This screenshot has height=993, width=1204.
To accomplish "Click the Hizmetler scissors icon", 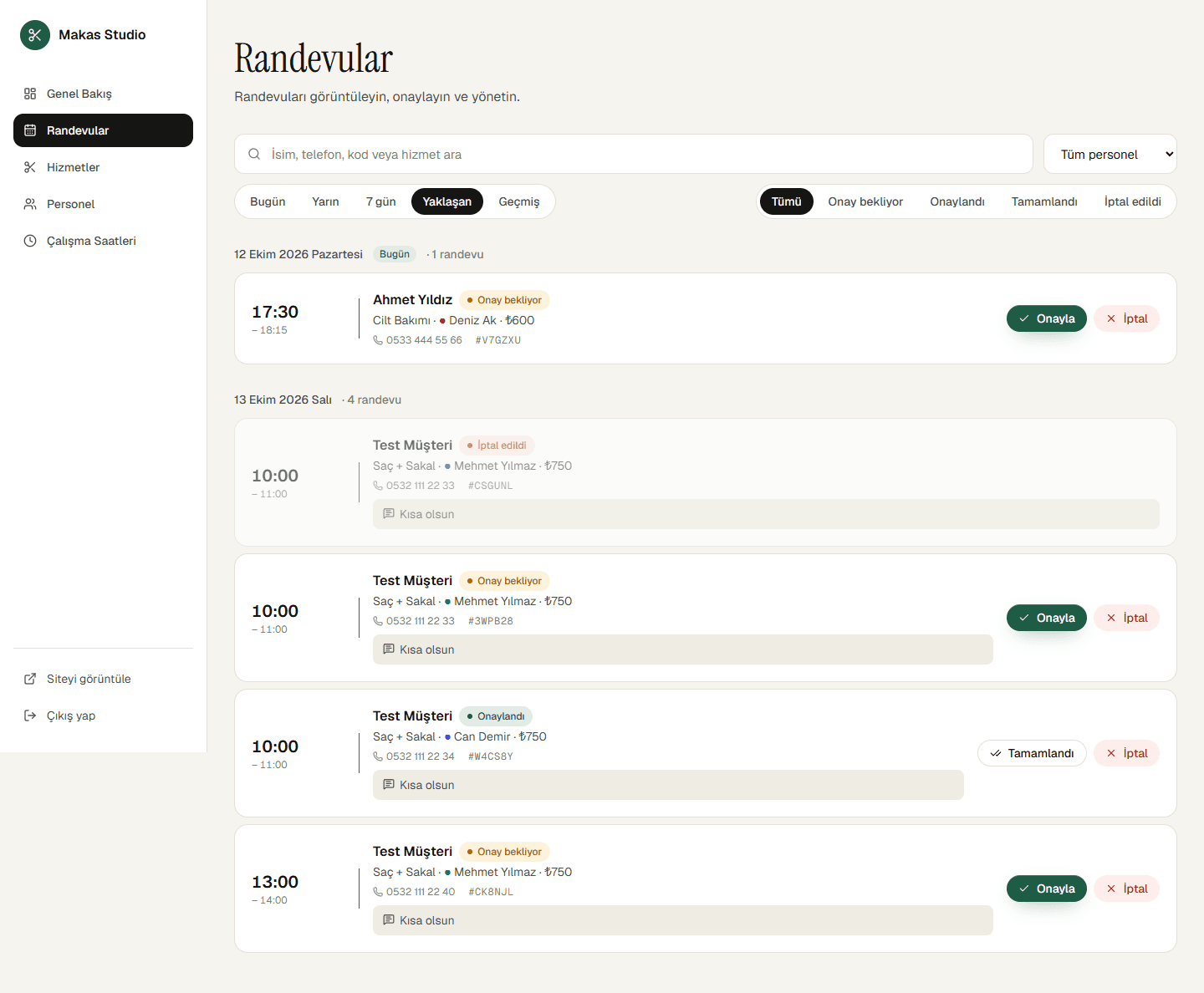I will coord(30,167).
